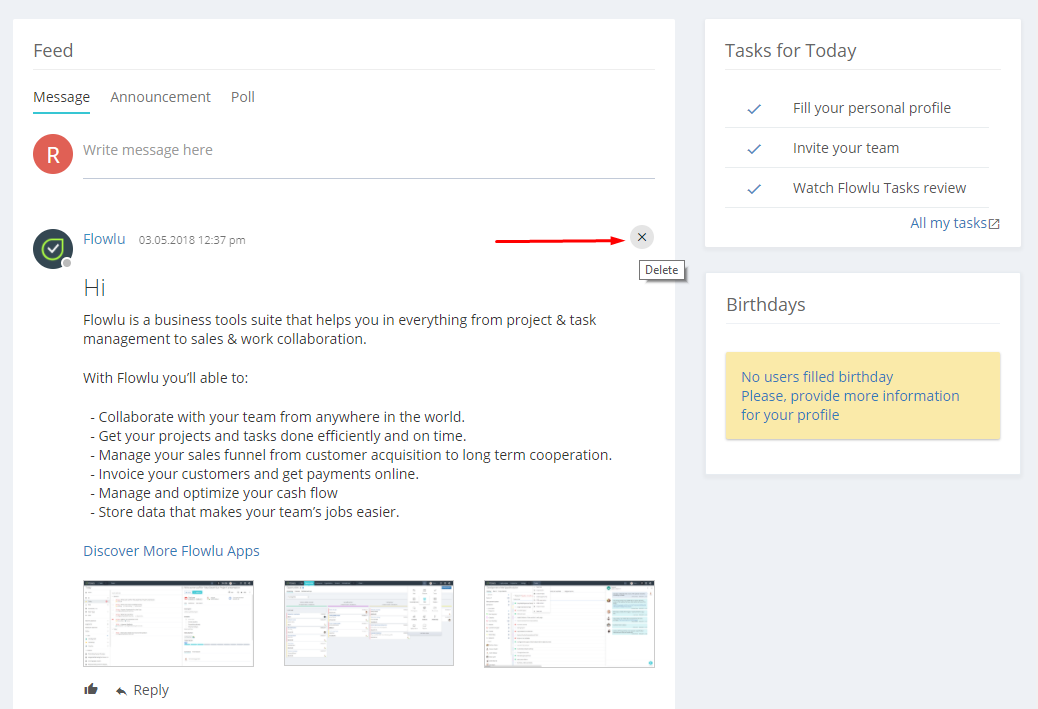The image size is (1038, 709).
Task: Delete the Flowlu post with X icon
Action: pyautogui.click(x=641, y=237)
